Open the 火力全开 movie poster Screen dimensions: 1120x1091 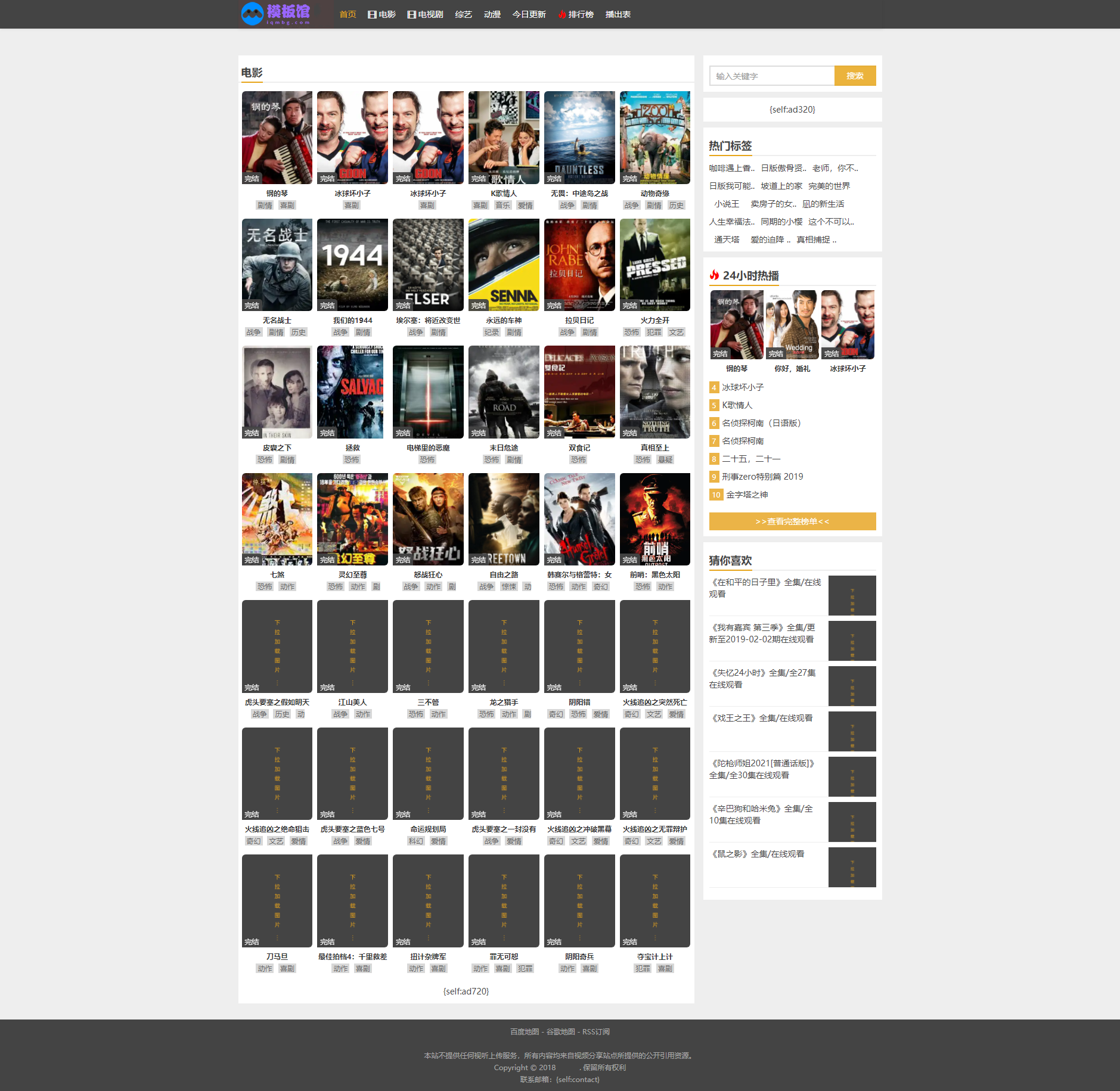655,265
